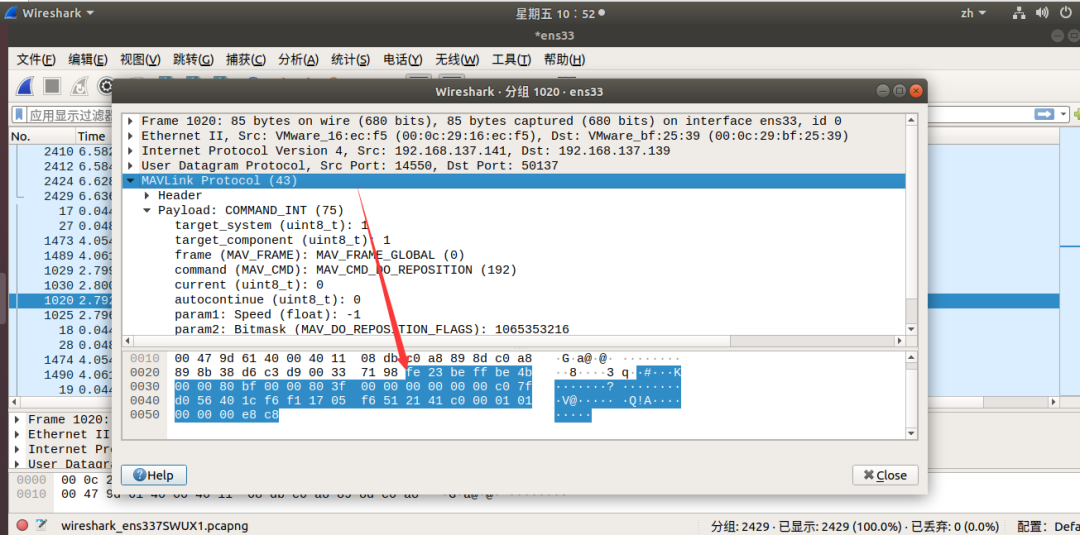The height and width of the screenshot is (535, 1080).
Task: Select target_component (uint8_t): 1 field
Action: (282, 240)
